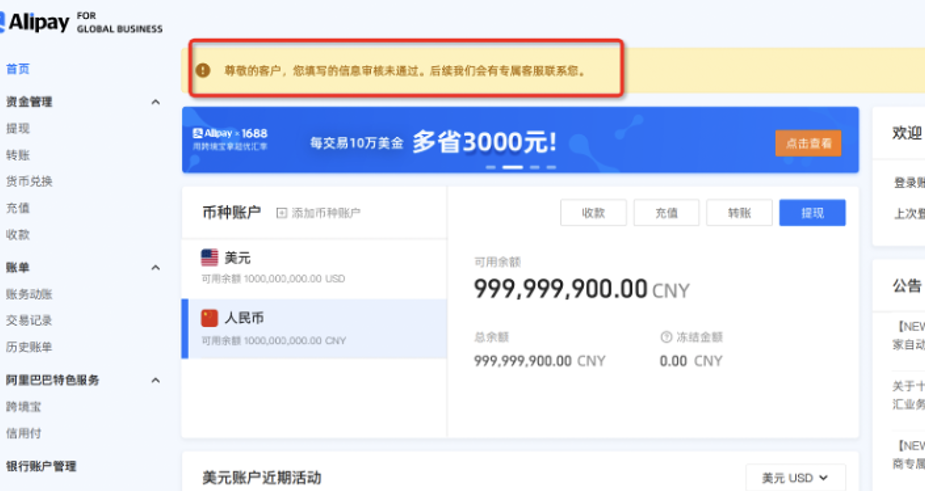
Task: Open 历史账单 in the sidebar
Action: pyautogui.click(x=29, y=347)
